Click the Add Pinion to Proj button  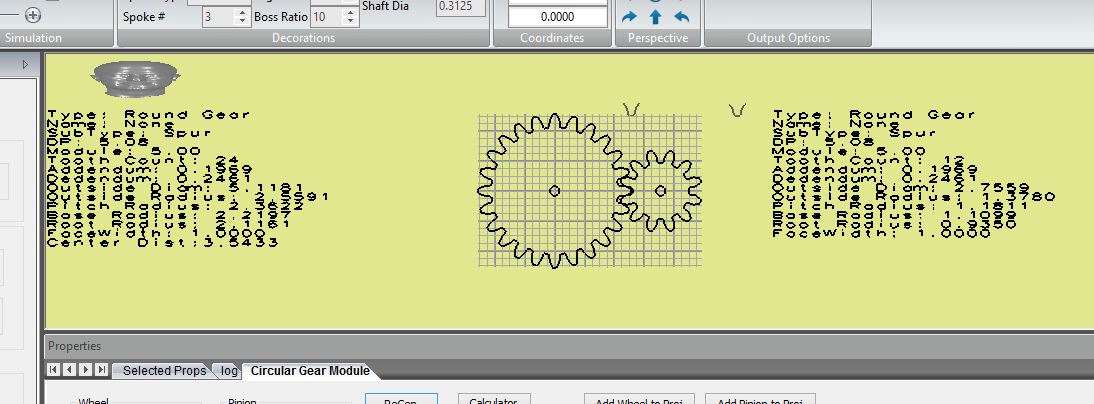click(x=760, y=399)
